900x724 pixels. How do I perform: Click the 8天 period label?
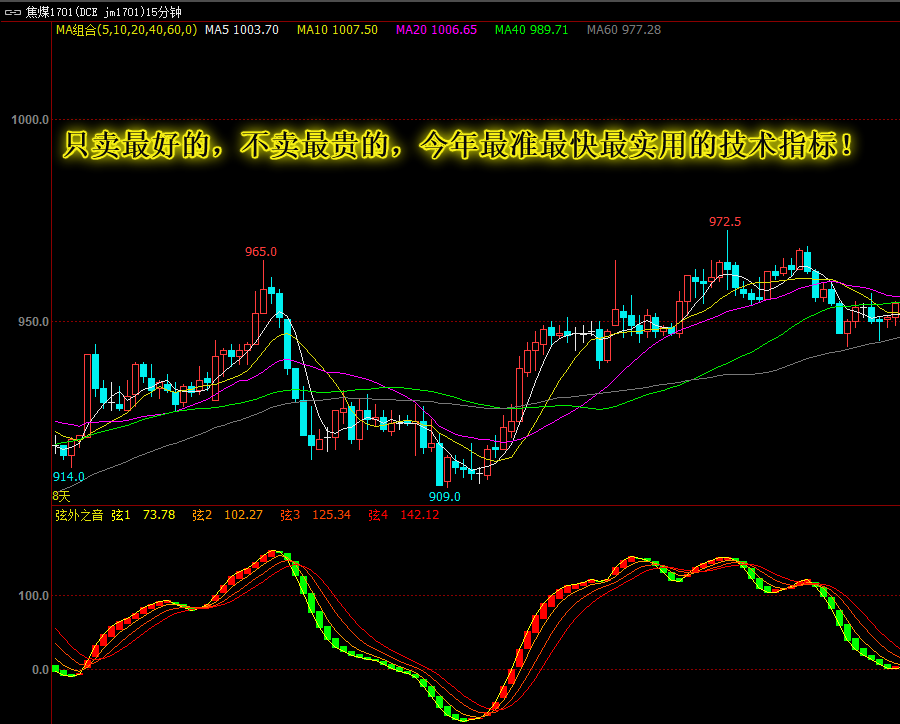[61, 495]
